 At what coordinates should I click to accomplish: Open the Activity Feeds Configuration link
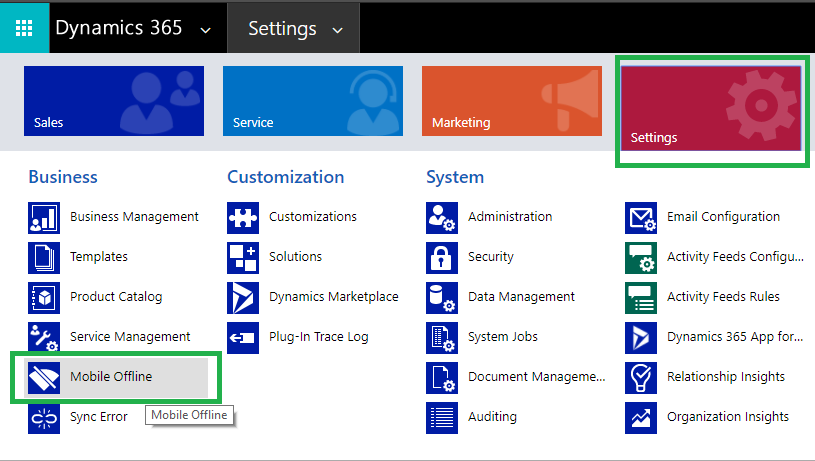(735, 257)
